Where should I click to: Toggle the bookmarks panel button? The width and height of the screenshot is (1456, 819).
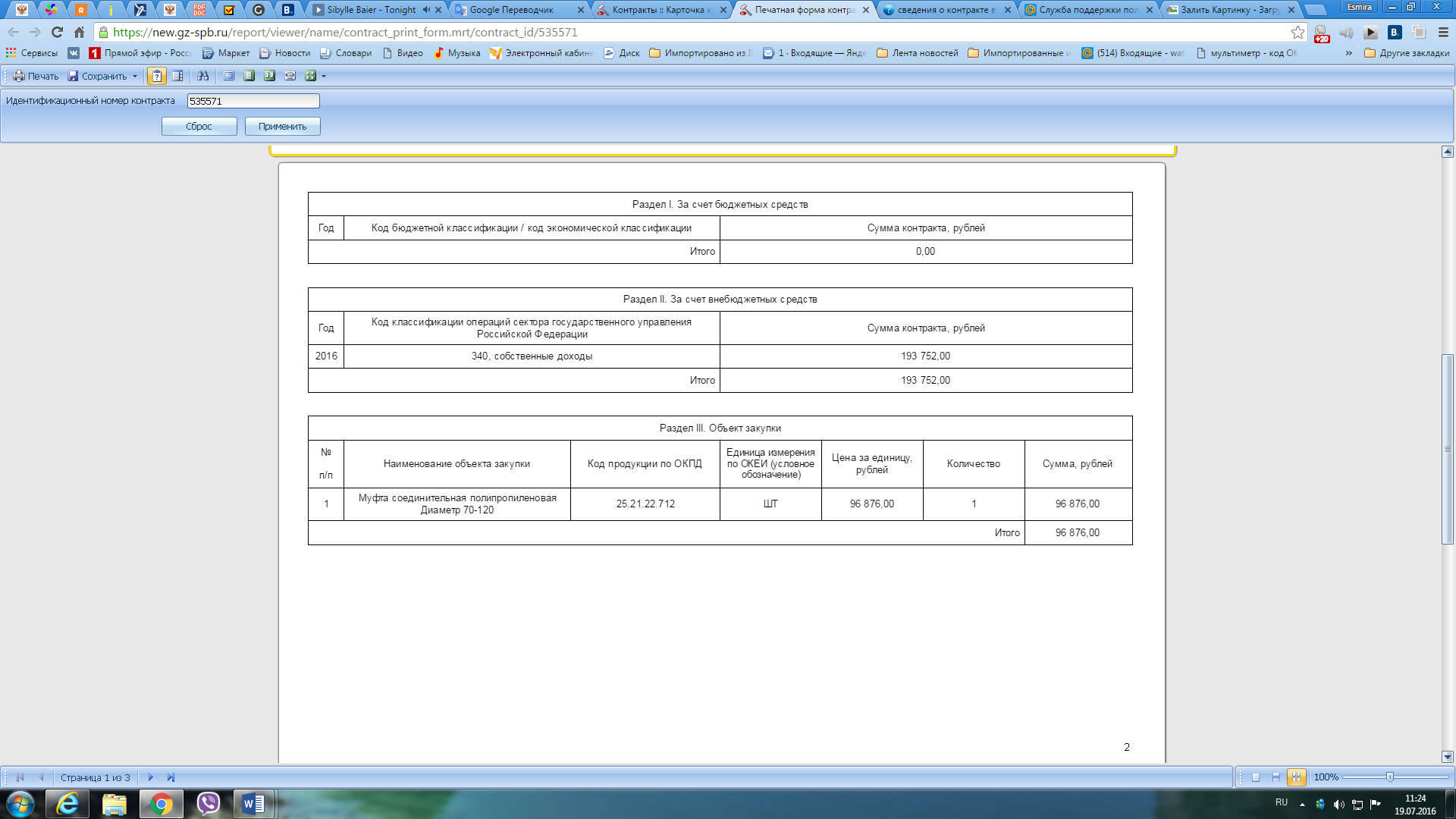[177, 76]
